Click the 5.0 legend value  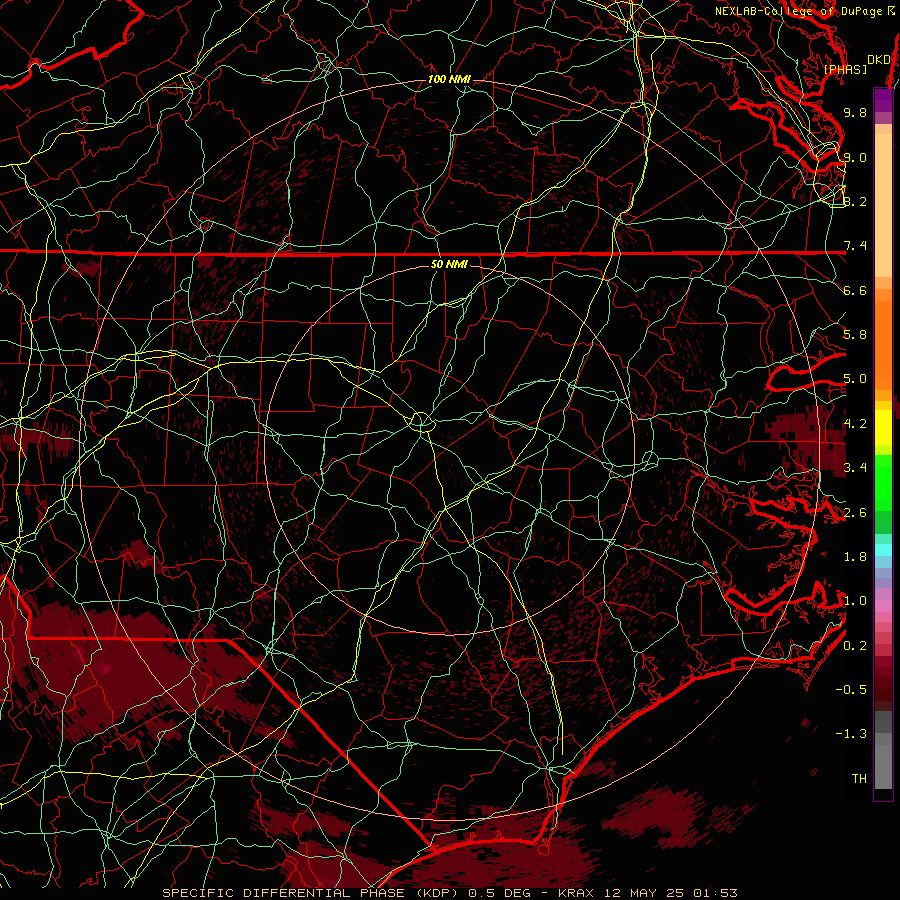click(x=855, y=379)
